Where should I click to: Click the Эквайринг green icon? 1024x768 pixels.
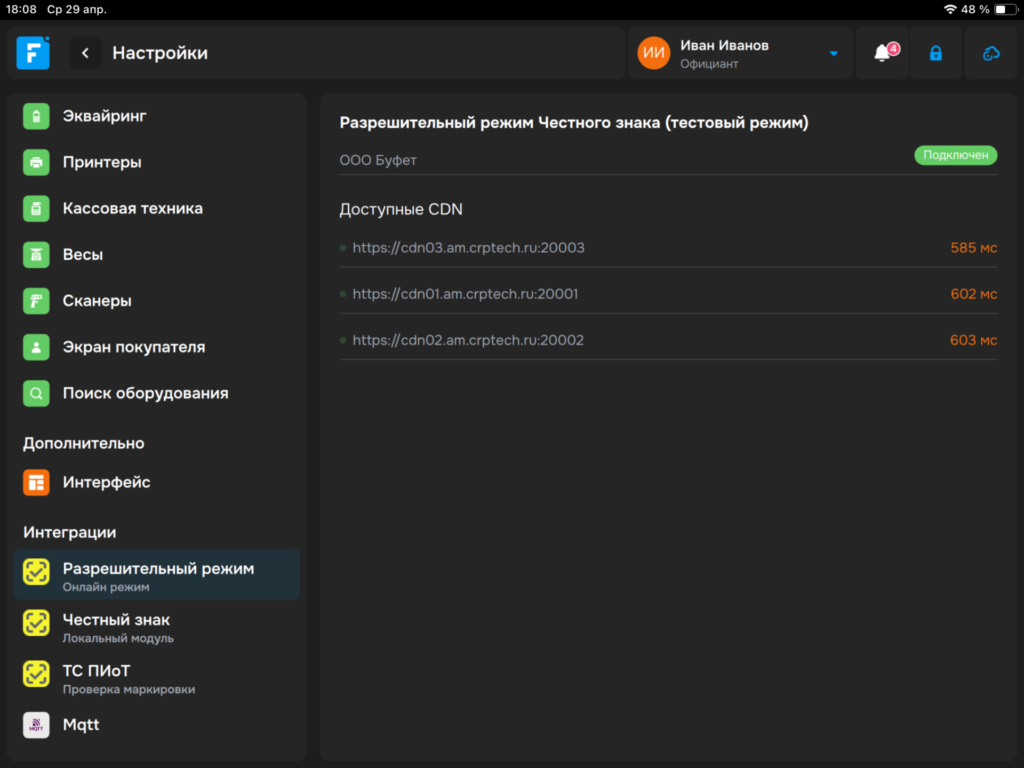click(x=36, y=116)
